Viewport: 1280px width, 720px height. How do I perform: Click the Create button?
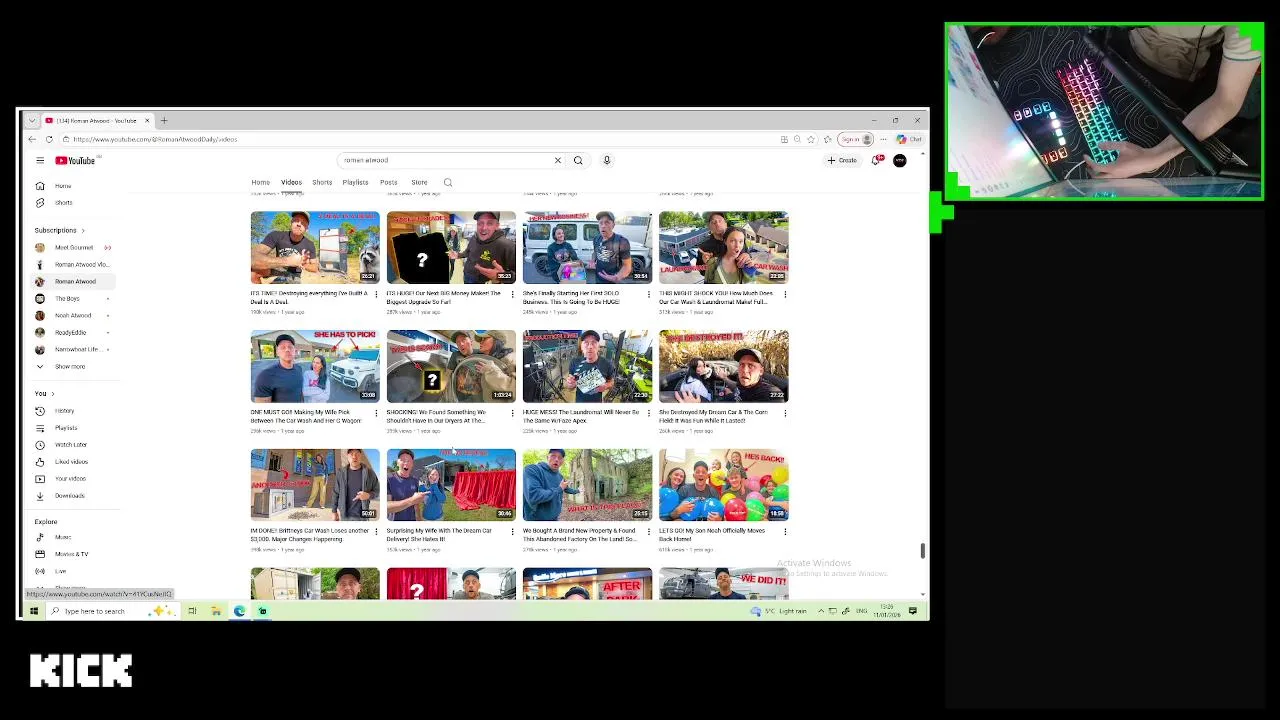click(x=842, y=160)
